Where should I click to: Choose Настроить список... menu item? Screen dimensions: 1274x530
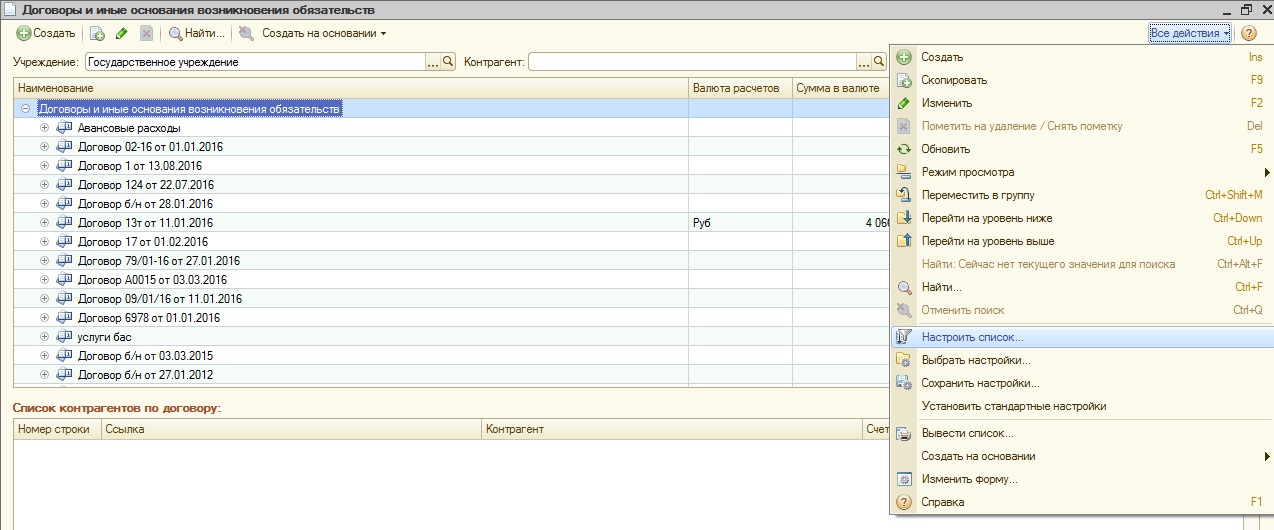click(x=1081, y=337)
